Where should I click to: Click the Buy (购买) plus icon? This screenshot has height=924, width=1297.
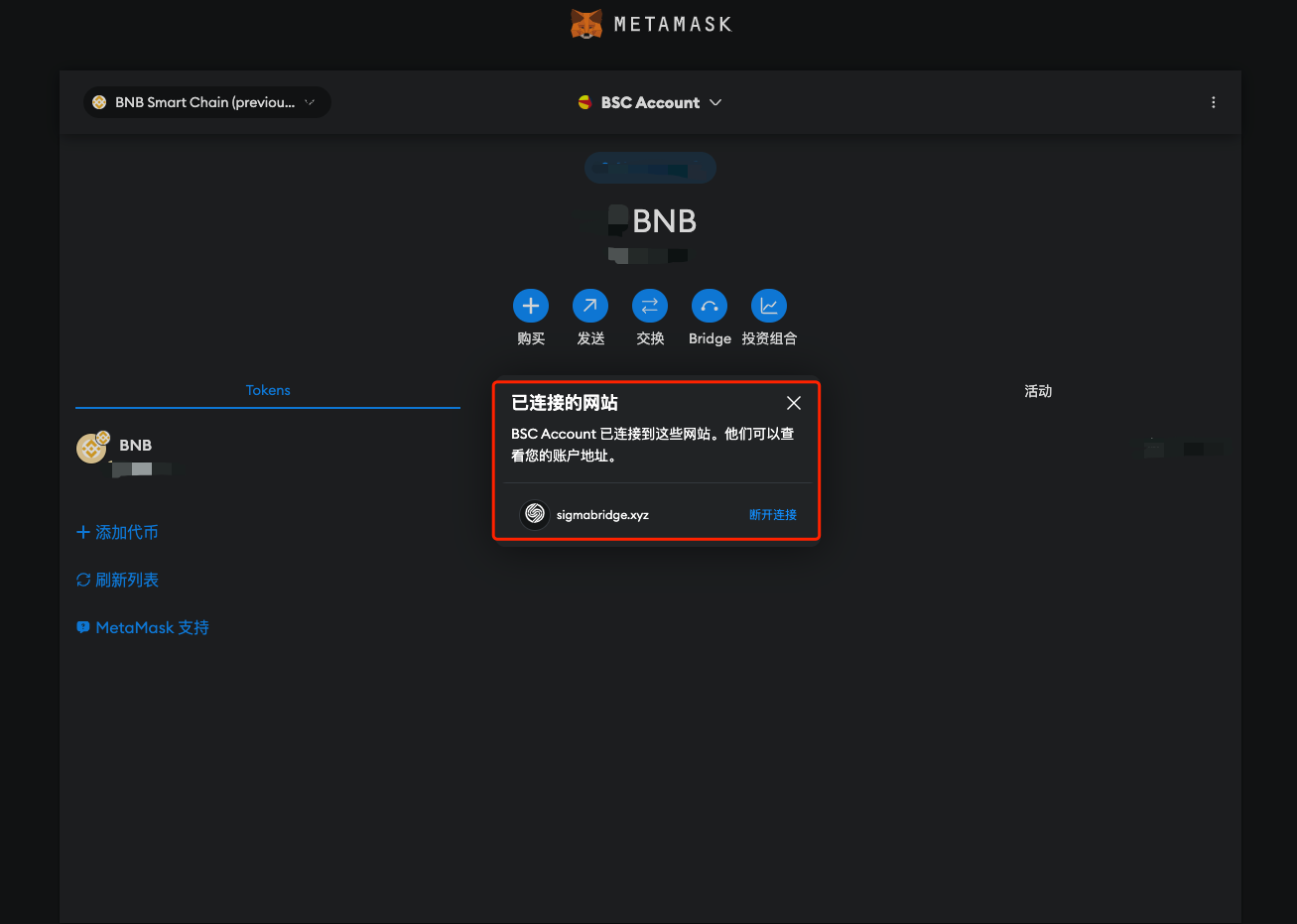(x=531, y=306)
